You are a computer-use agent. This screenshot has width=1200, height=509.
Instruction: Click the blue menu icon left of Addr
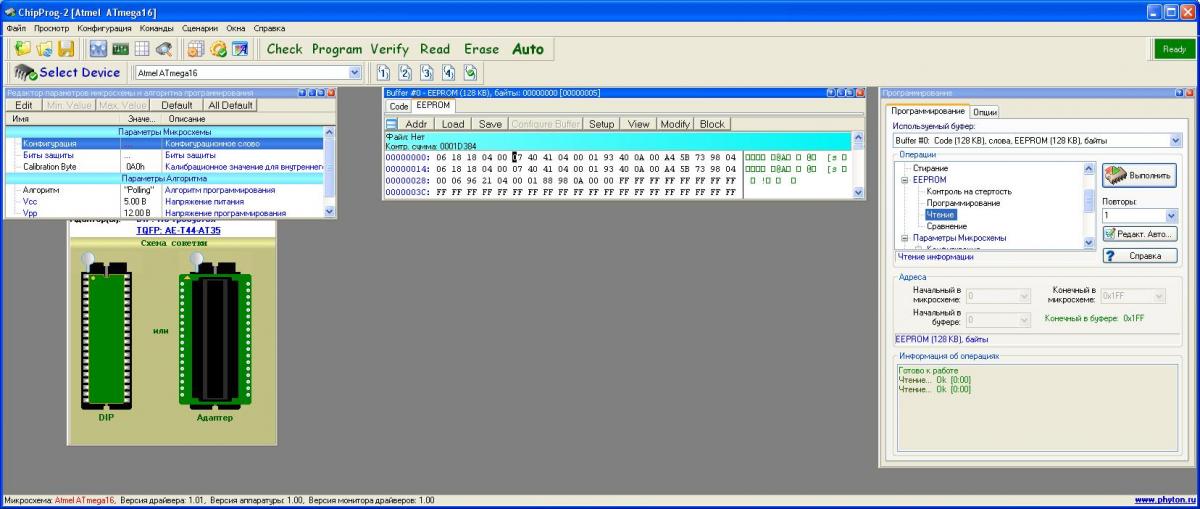coord(392,124)
